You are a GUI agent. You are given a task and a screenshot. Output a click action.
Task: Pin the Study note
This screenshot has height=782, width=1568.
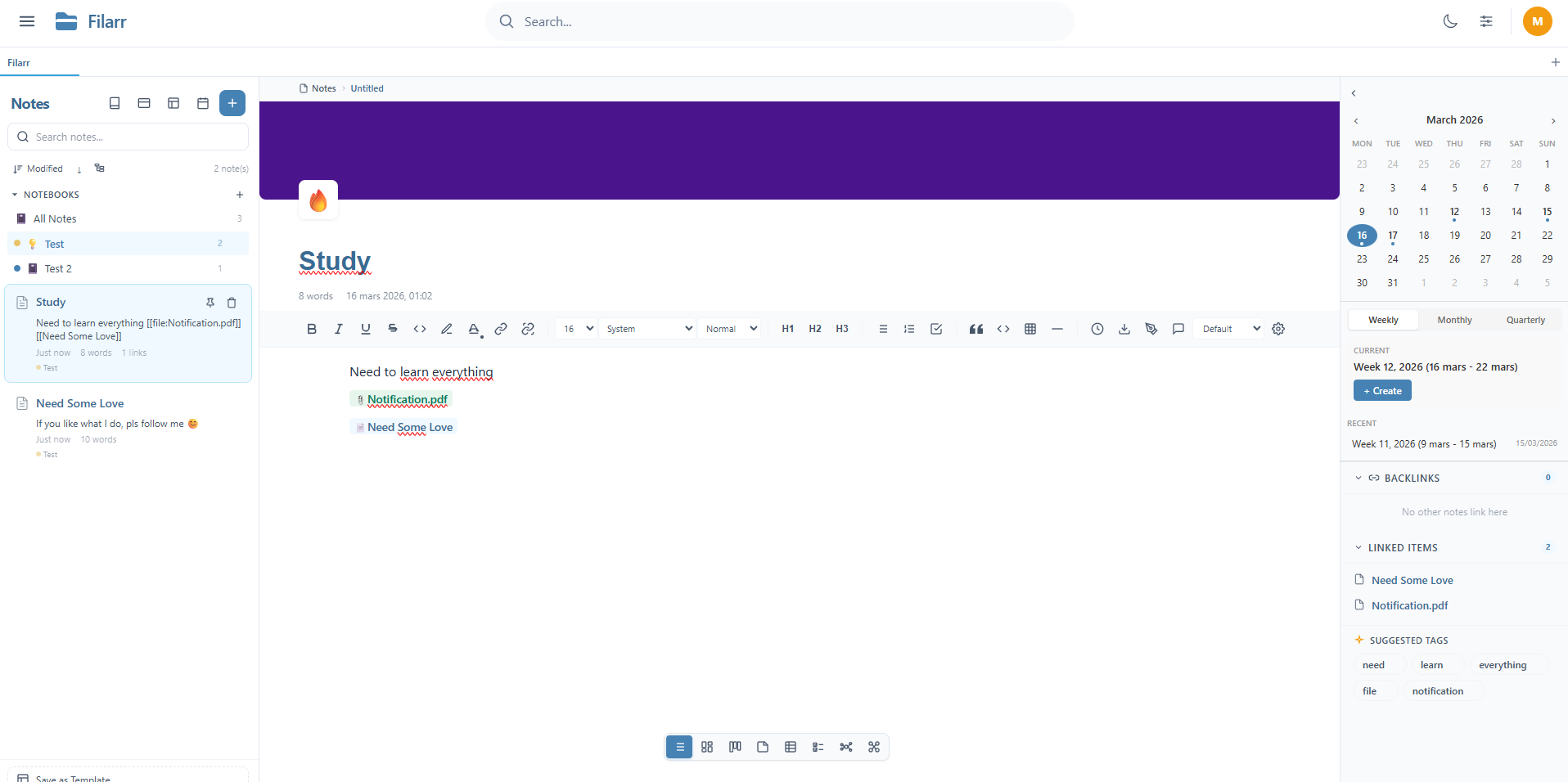point(210,303)
